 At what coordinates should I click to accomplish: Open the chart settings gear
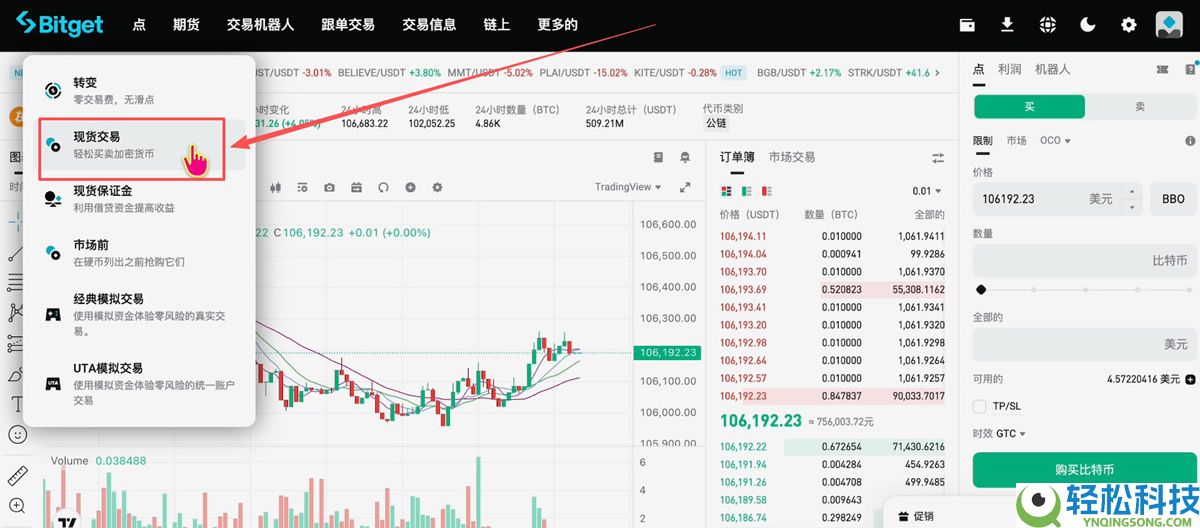[x=437, y=187]
